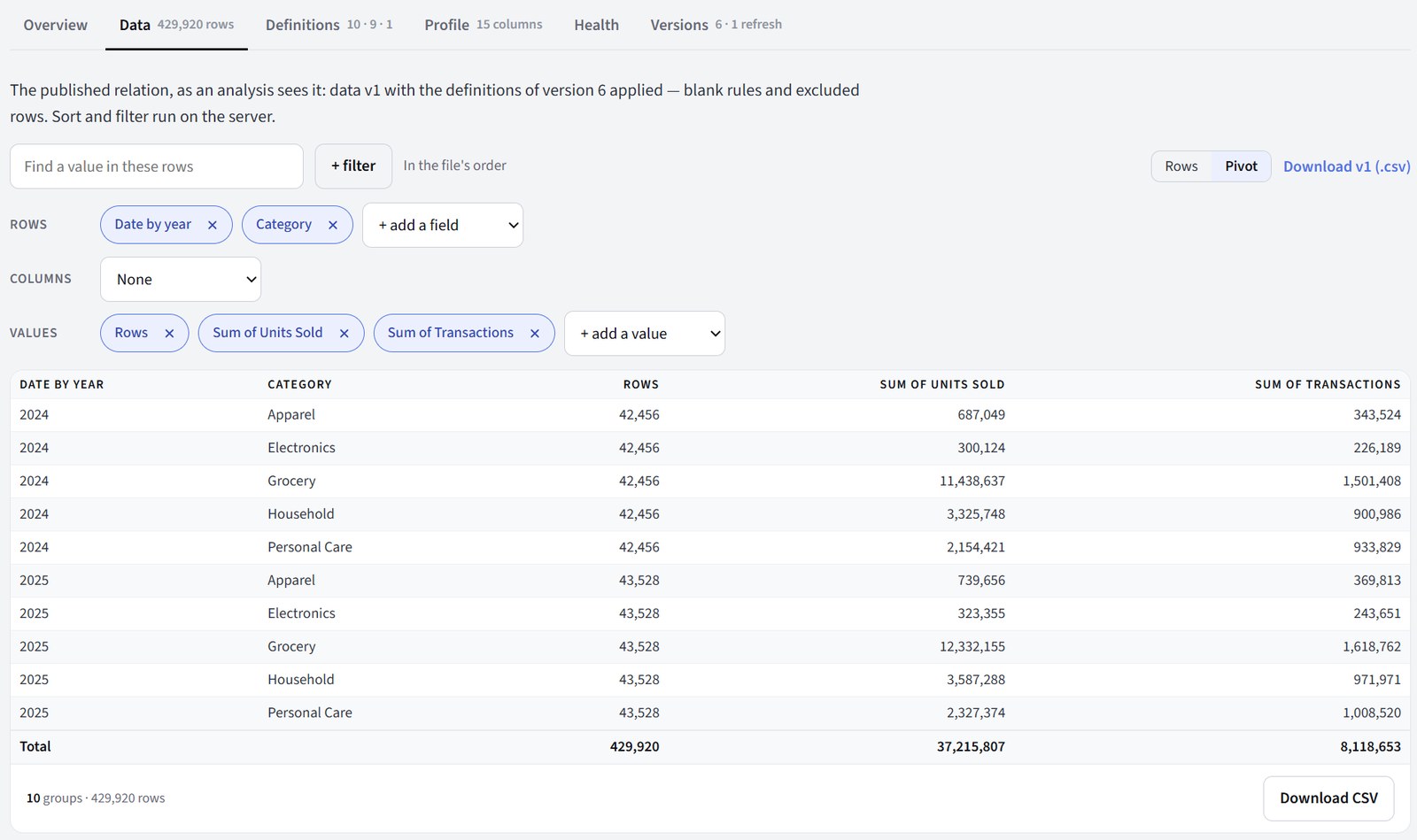Click the 10 groups footer text
This screenshot has width=1417, height=840.
click(96, 798)
